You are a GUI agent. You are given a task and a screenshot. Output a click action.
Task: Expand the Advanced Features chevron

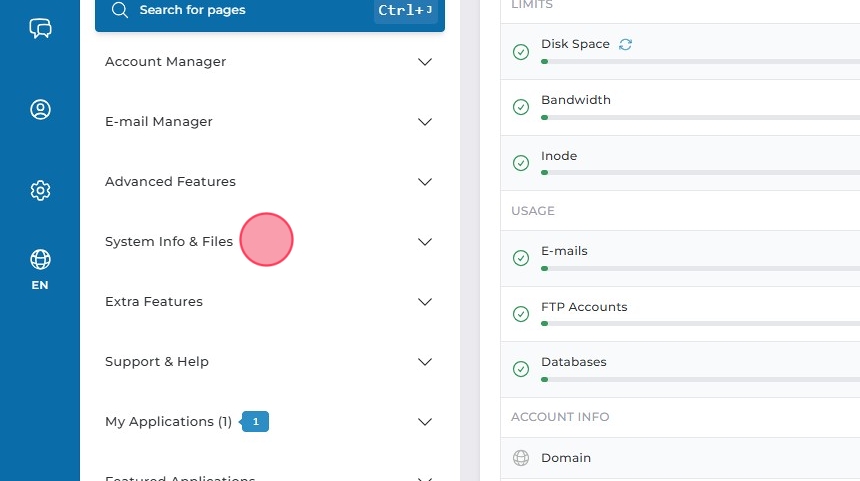425,182
